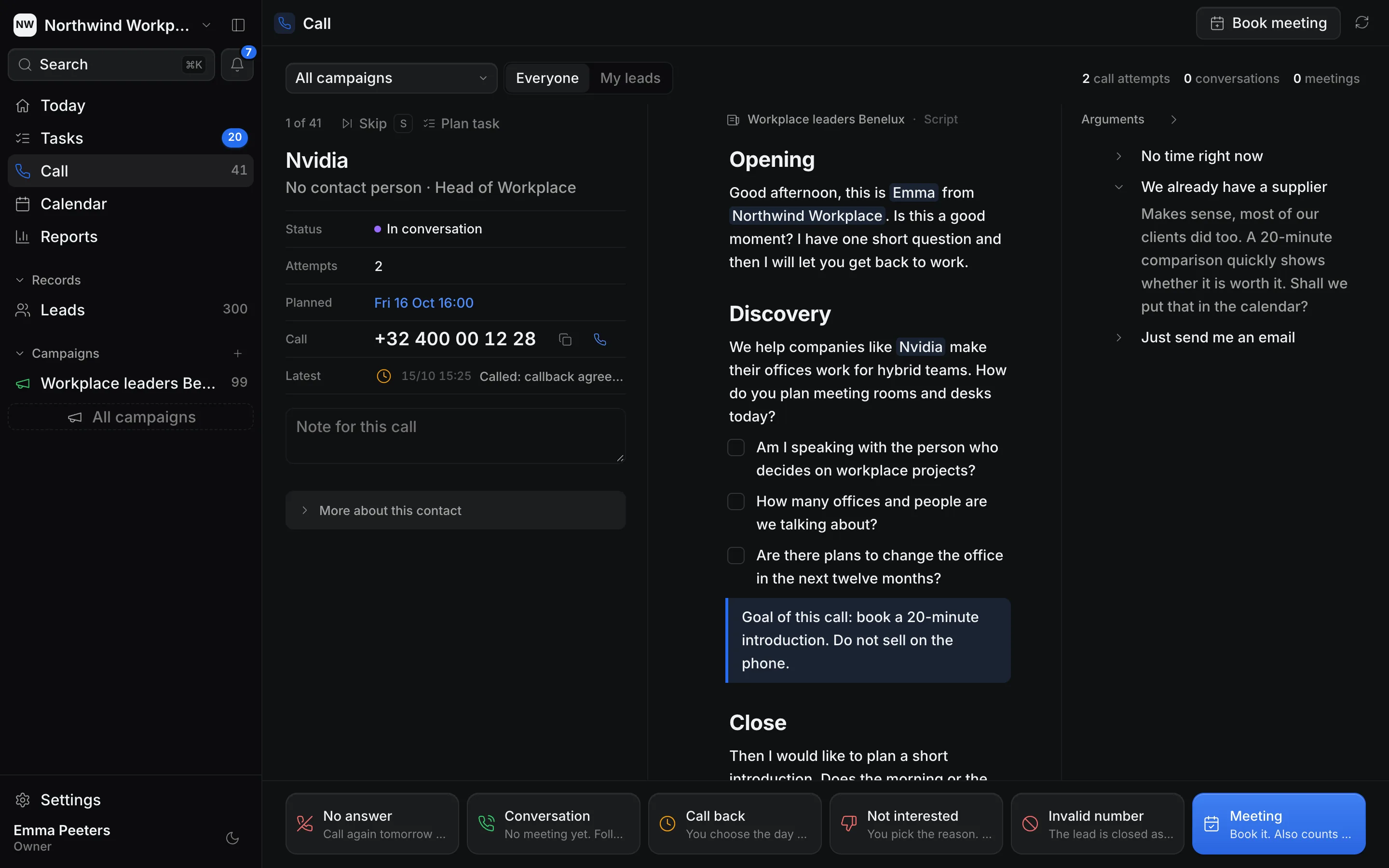
Task: Open Settings in the sidebar
Action: (131, 800)
